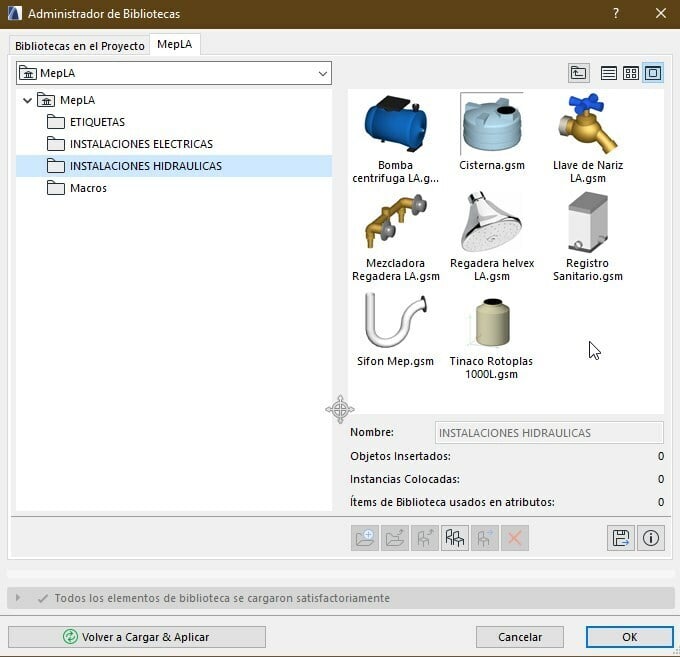
Task: Select Llave de Nariz LA.gsm thumbnail
Action: pos(588,124)
